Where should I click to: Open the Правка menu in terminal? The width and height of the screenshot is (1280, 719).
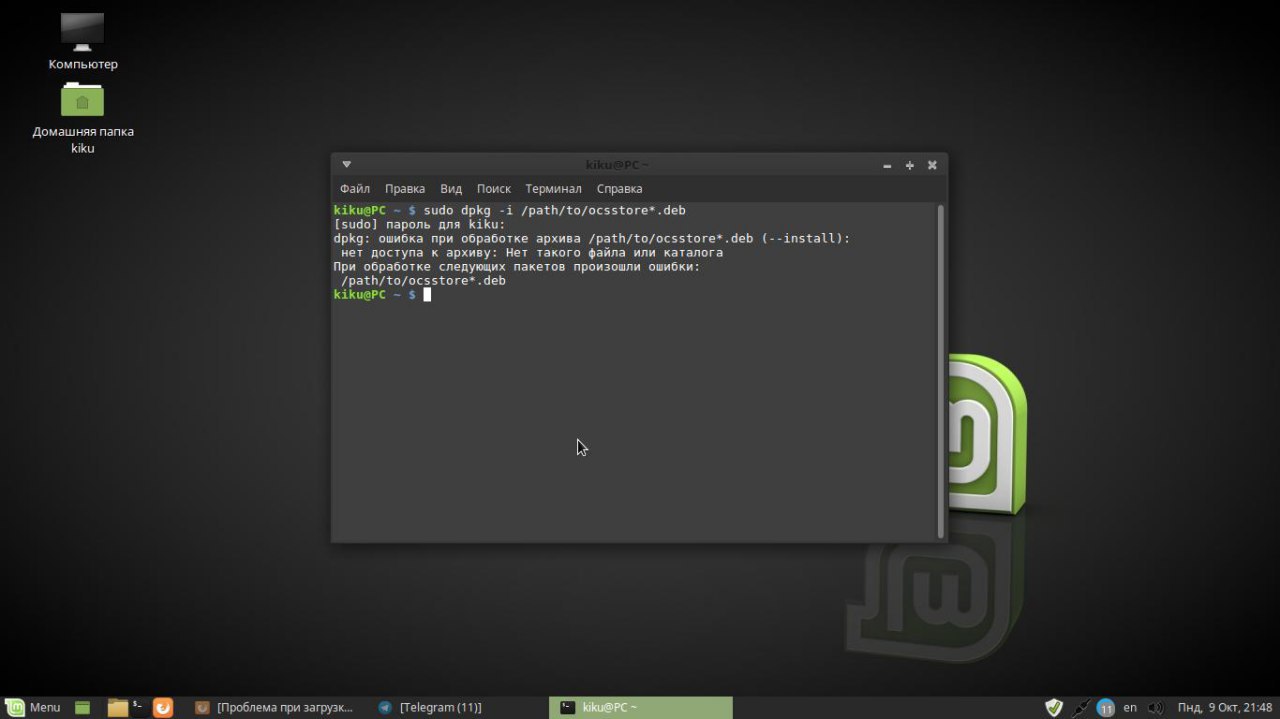(x=405, y=189)
